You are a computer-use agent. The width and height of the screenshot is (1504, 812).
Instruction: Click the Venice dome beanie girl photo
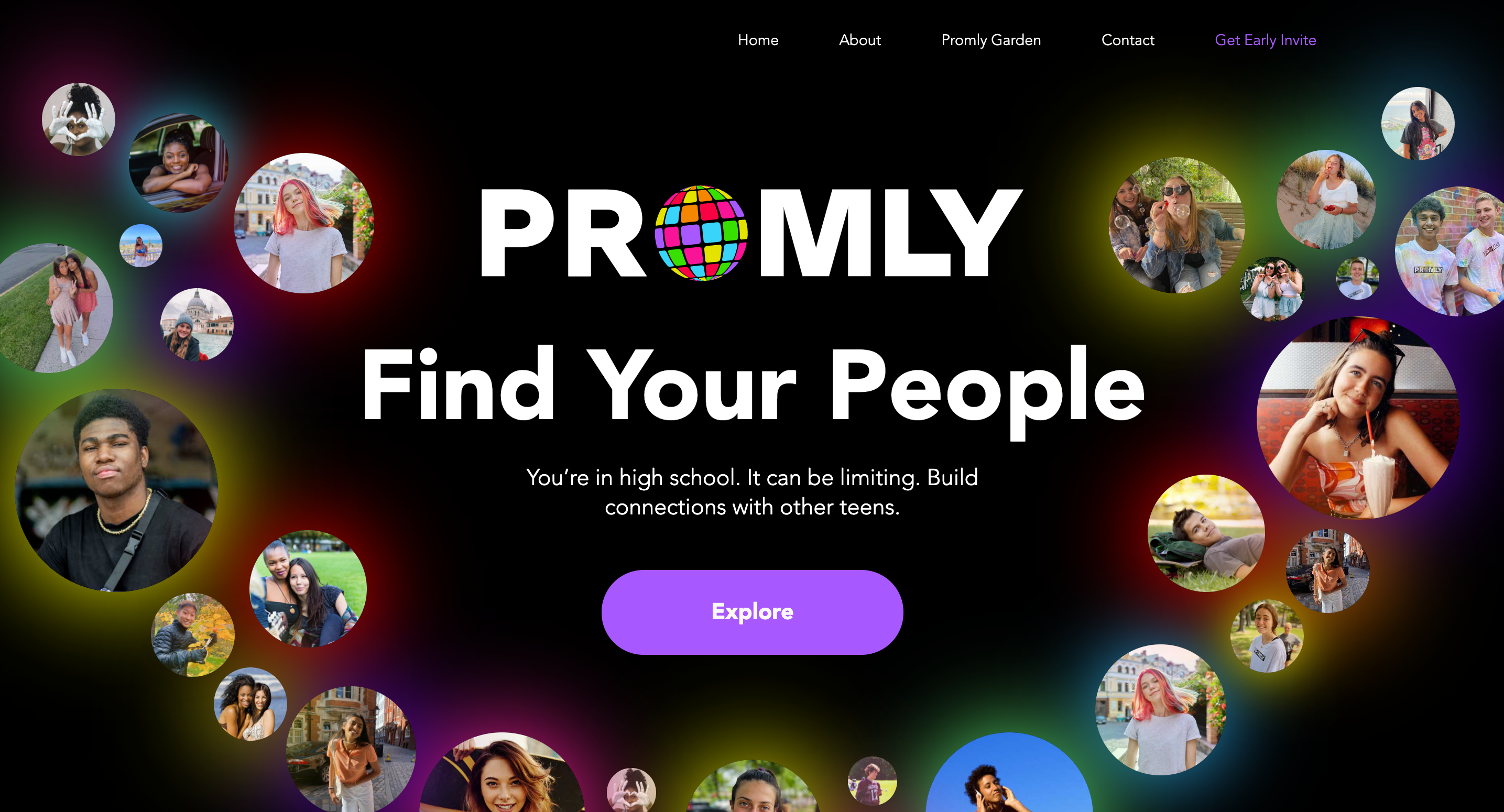point(197,325)
